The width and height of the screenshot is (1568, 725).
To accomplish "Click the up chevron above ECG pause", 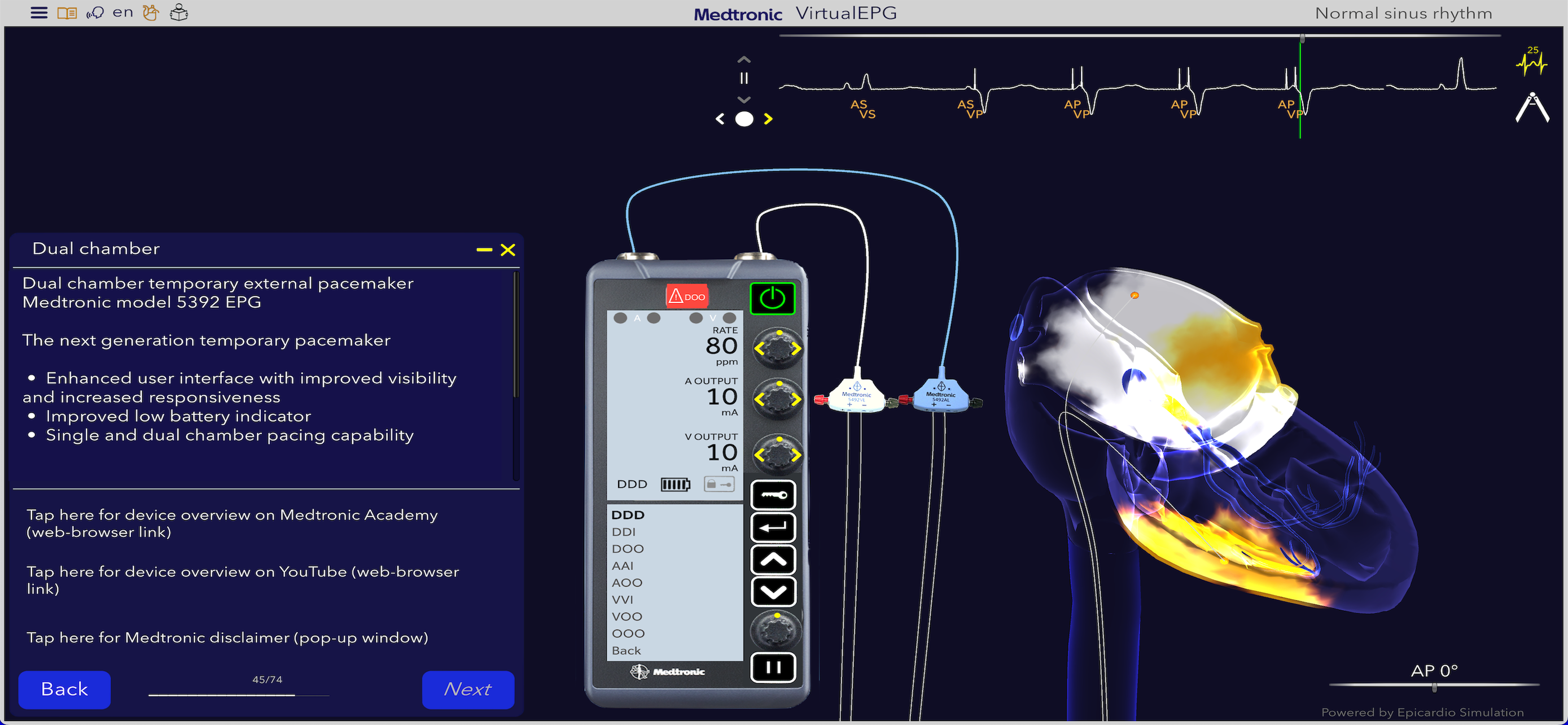I will pos(744,60).
